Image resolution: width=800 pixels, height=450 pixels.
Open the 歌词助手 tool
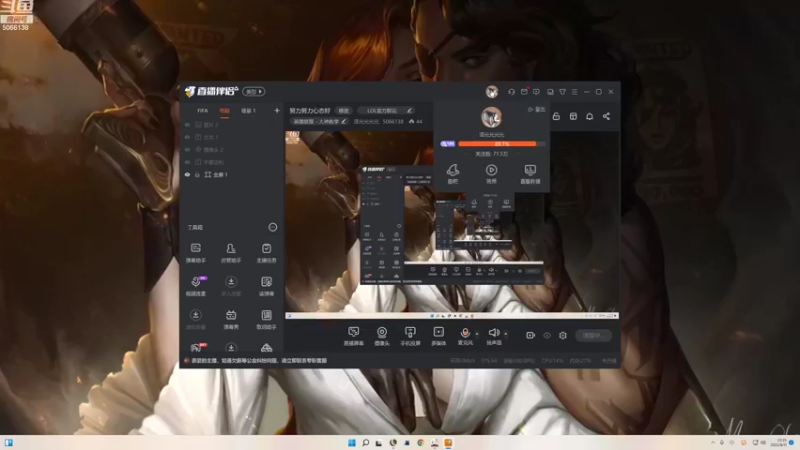pyautogui.click(x=266, y=319)
